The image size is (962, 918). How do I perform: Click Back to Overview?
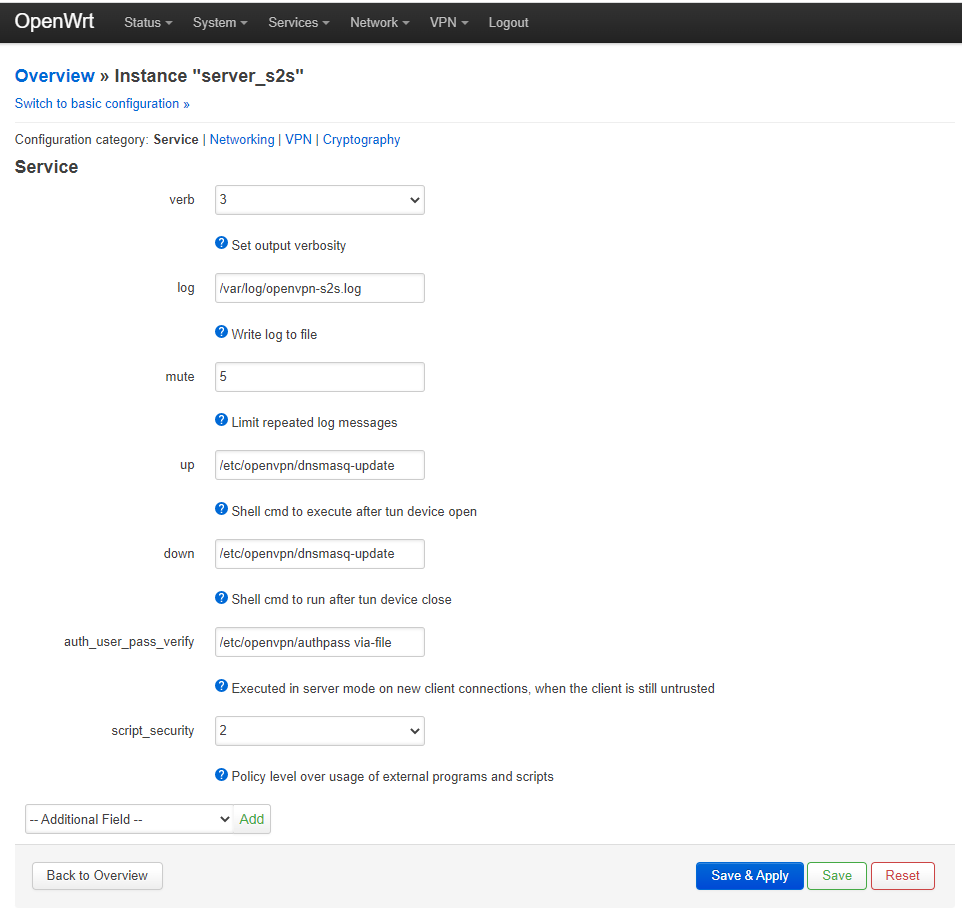coord(97,876)
